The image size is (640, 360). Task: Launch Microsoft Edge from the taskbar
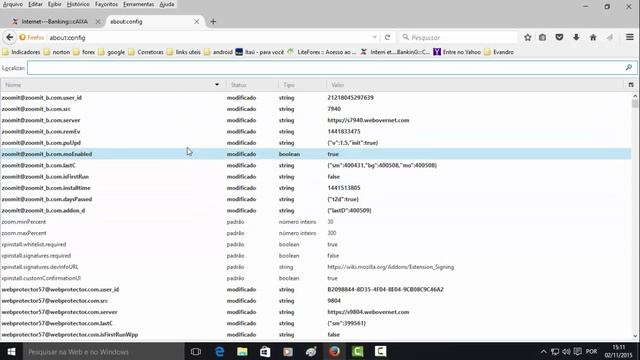(219, 351)
